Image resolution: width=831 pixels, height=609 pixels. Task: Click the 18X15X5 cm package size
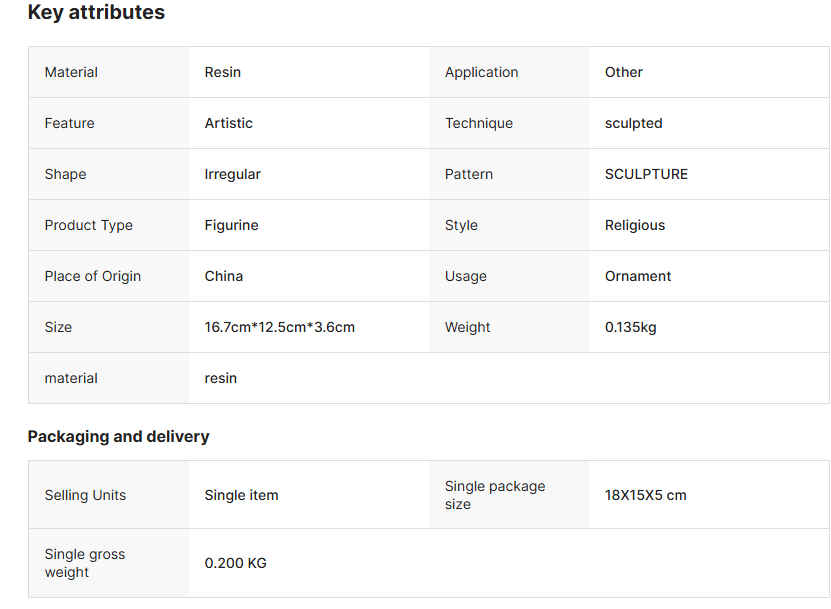[x=645, y=495]
